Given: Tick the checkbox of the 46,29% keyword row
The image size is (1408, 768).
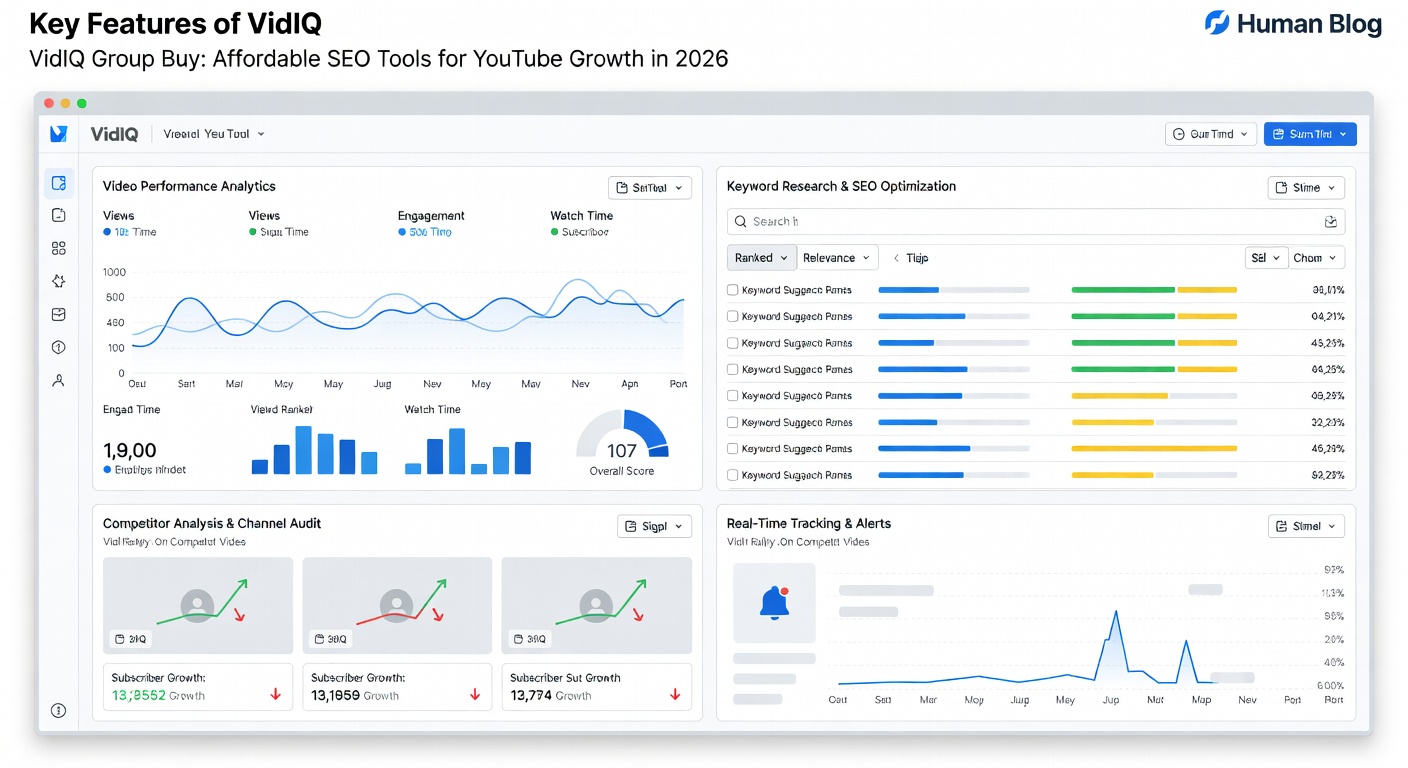Looking at the screenshot, I should tap(733, 449).
